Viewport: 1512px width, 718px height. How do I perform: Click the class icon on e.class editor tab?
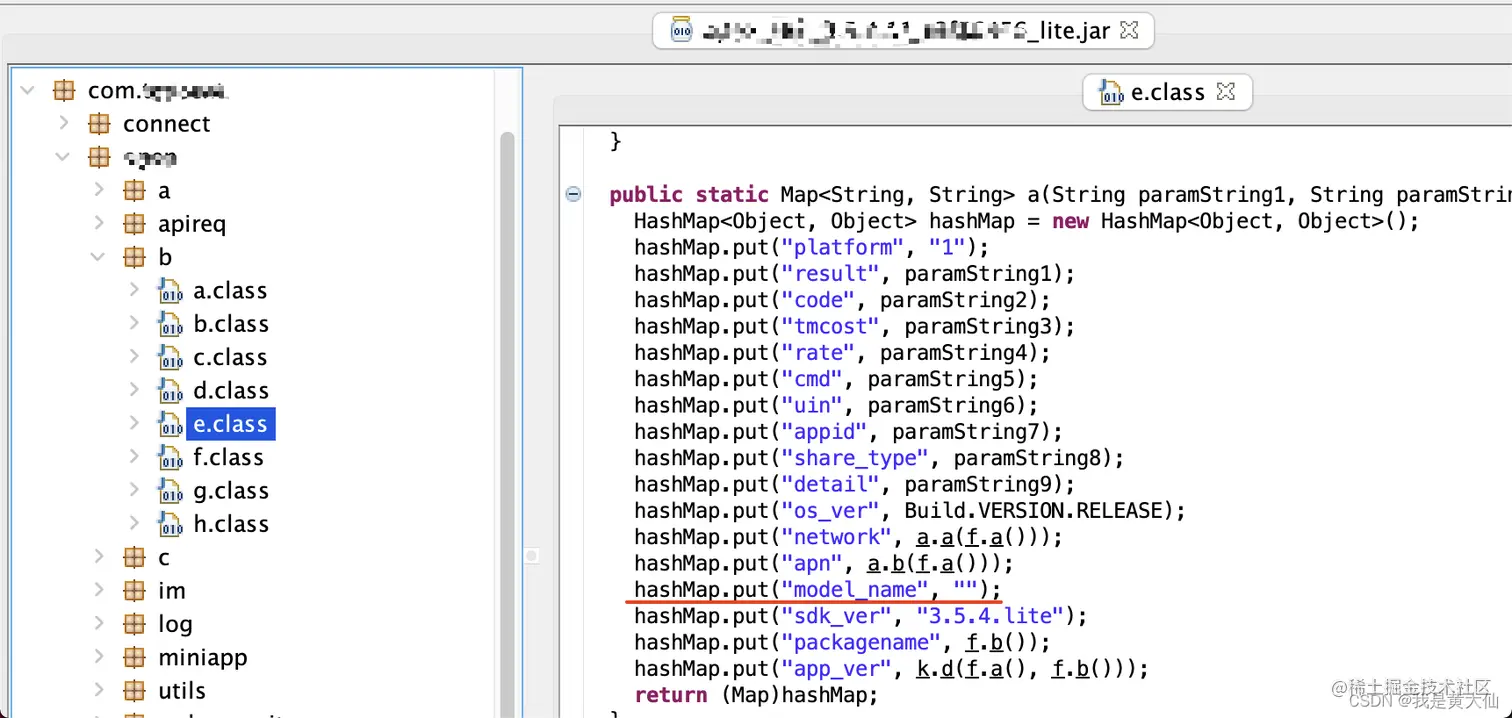tap(1111, 93)
